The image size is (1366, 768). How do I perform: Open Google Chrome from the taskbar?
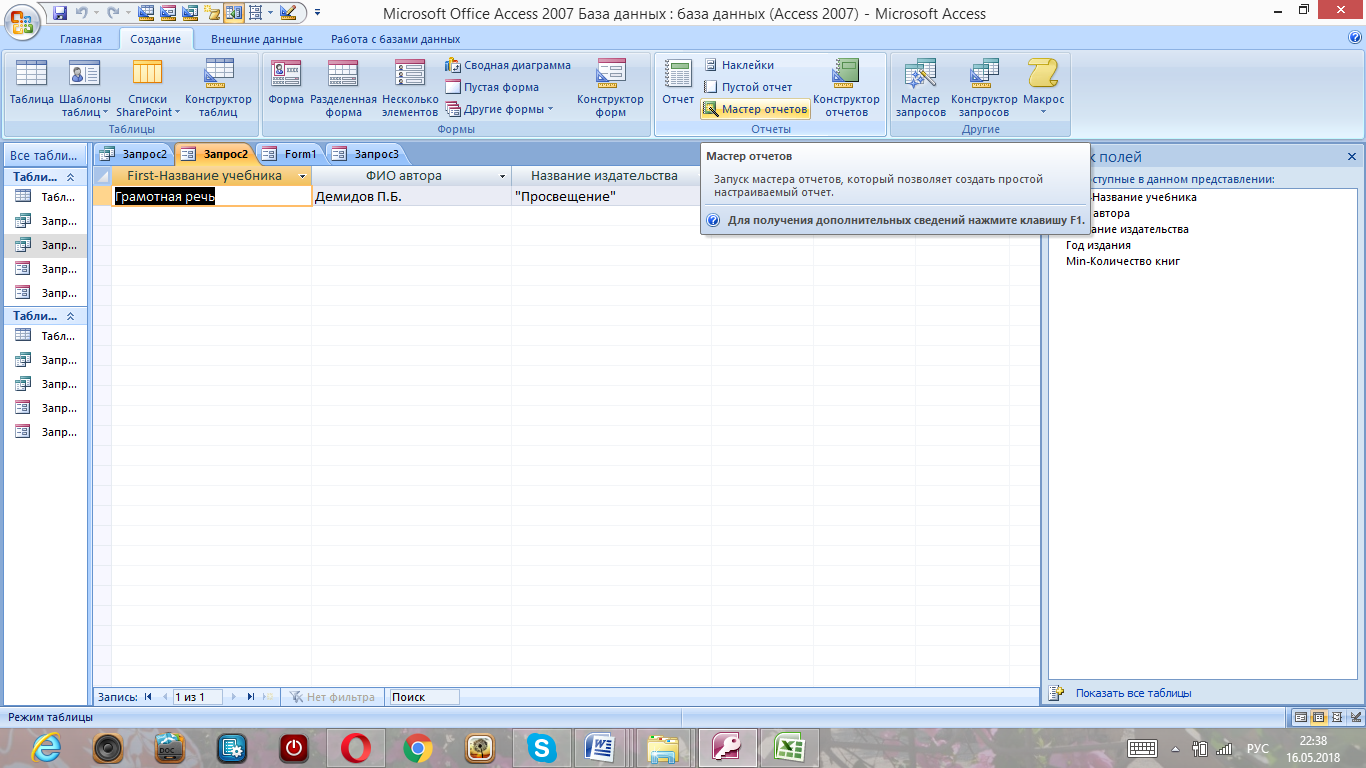coord(418,746)
